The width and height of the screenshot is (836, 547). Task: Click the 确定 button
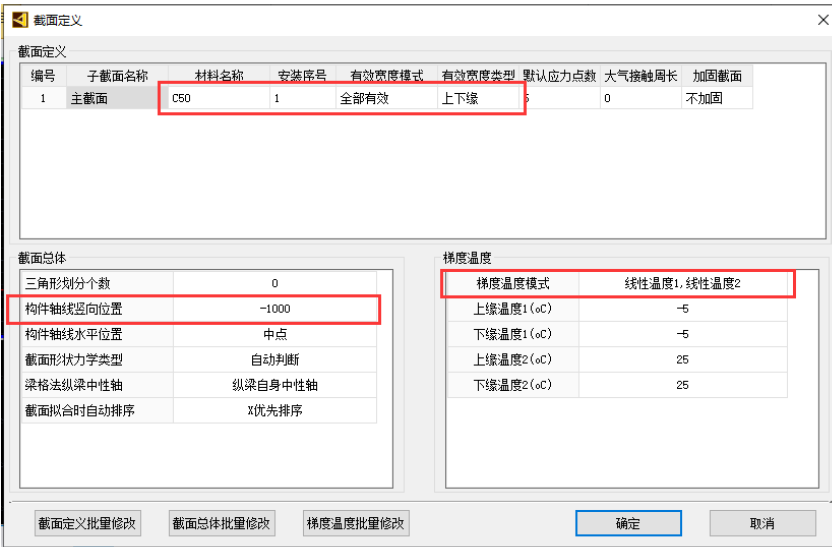pos(628,523)
